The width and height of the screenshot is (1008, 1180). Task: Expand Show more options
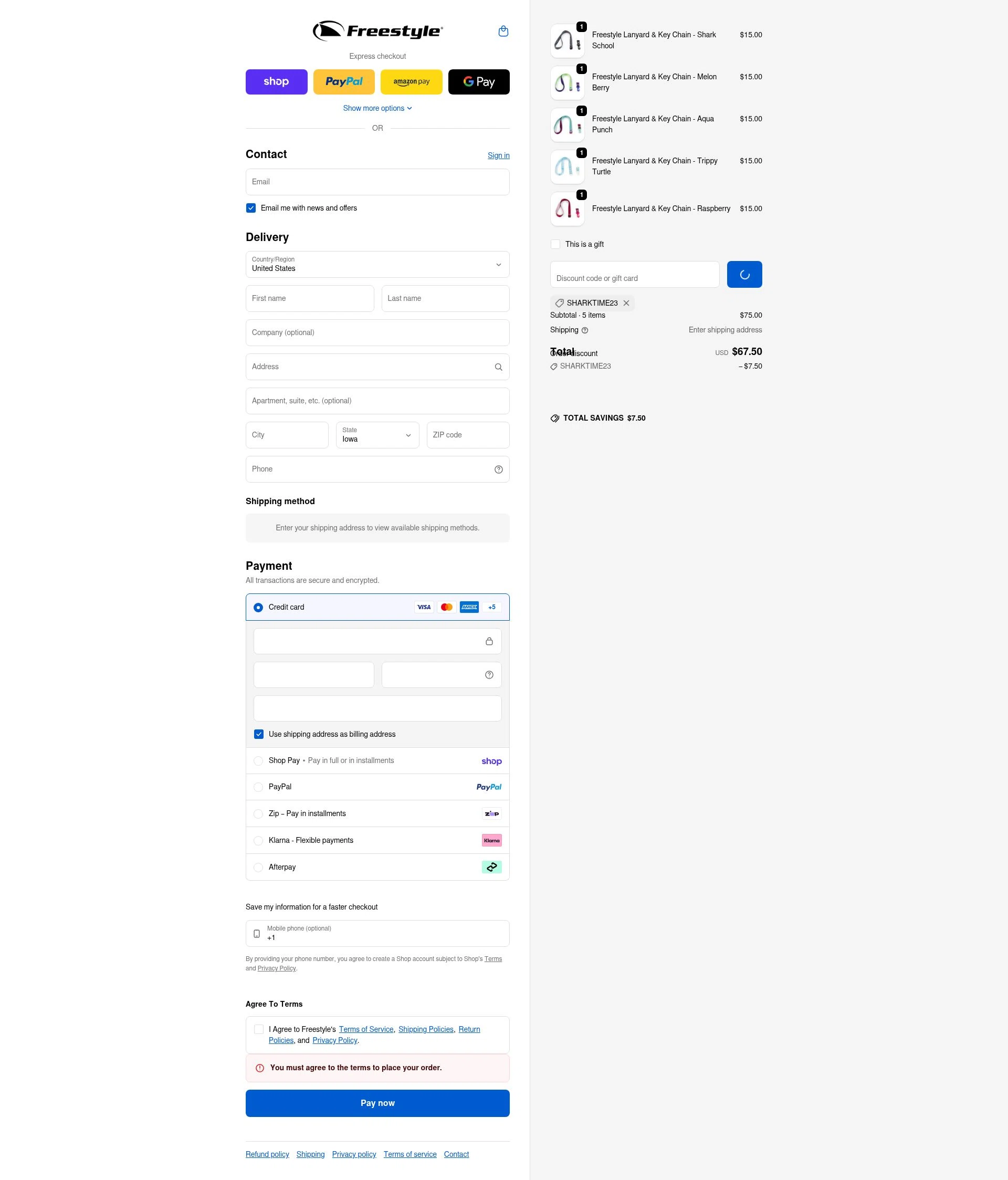[377, 108]
